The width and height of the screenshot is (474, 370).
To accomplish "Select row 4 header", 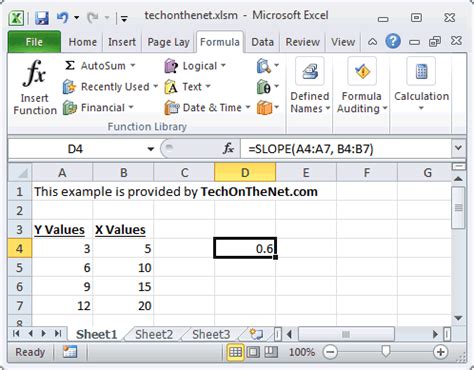I will (x=20, y=249).
